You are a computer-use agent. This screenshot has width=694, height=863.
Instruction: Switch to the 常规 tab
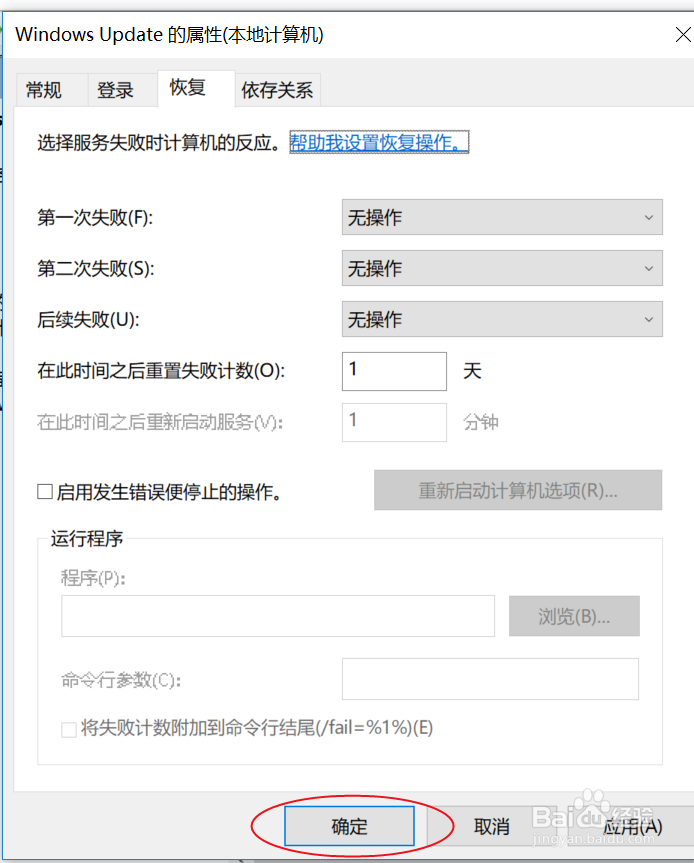coord(44,90)
